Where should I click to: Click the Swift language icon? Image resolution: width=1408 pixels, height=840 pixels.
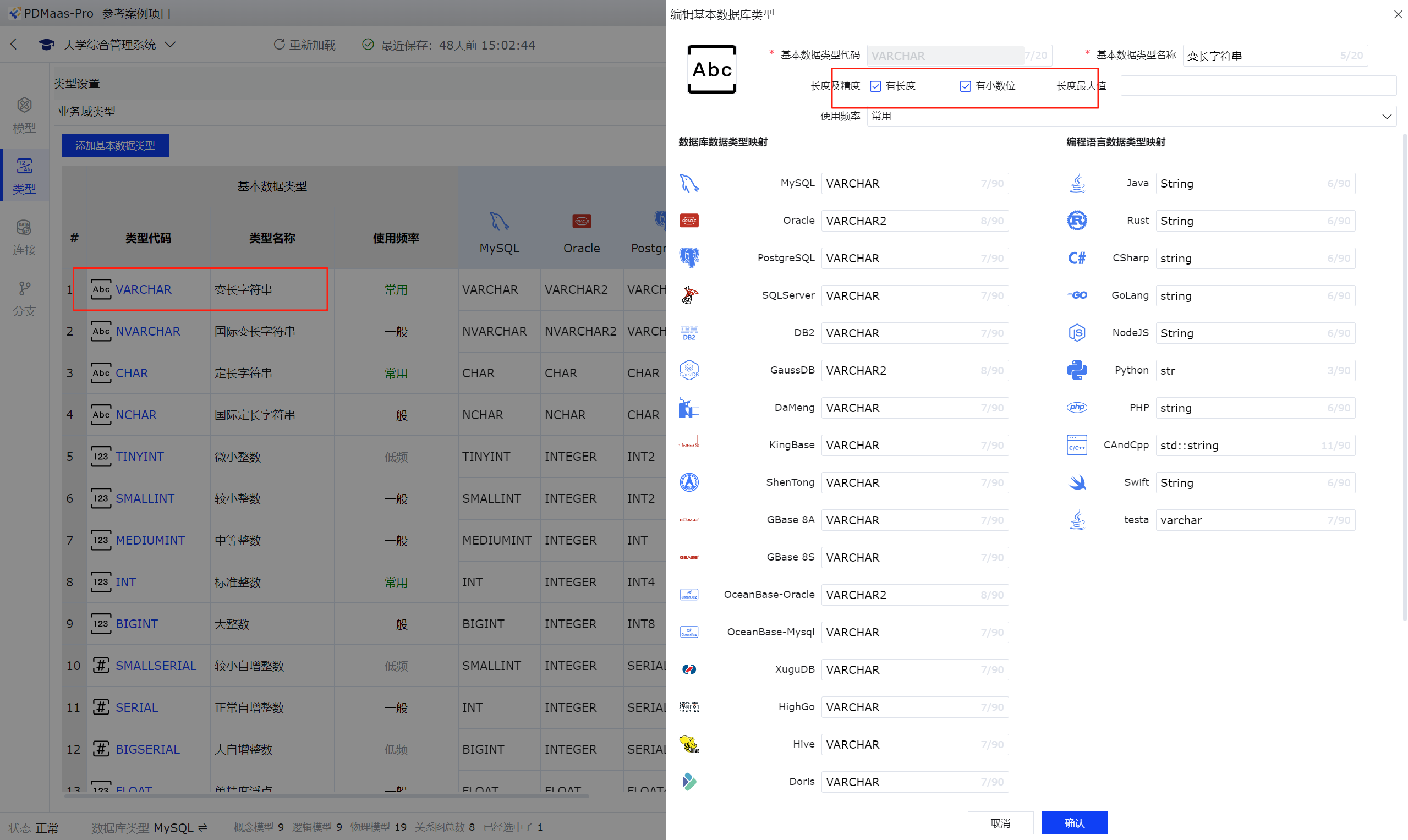(x=1076, y=482)
